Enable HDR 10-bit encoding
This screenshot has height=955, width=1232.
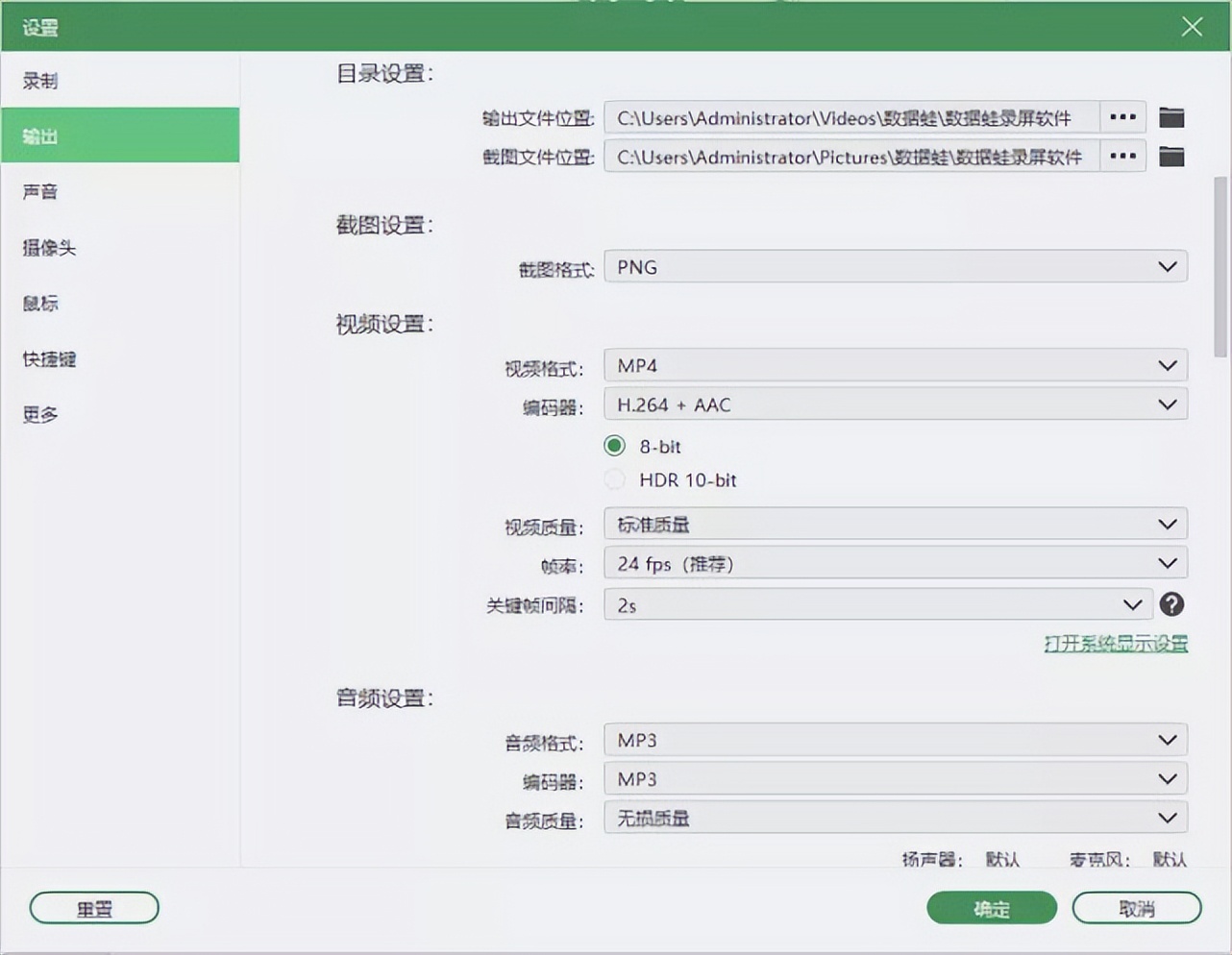[614, 479]
